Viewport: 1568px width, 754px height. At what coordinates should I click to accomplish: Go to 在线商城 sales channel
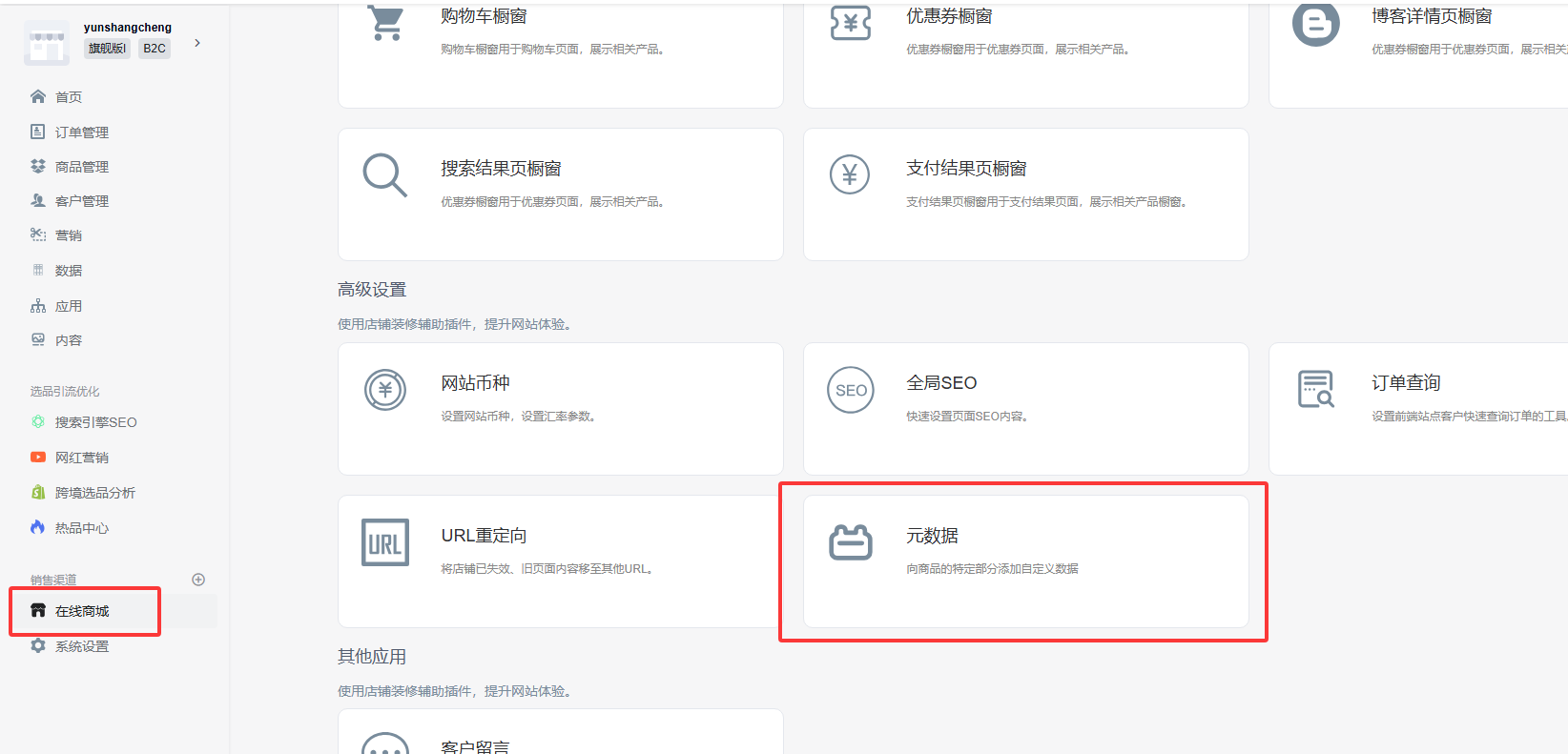pyautogui.click(x=82, y=611)
